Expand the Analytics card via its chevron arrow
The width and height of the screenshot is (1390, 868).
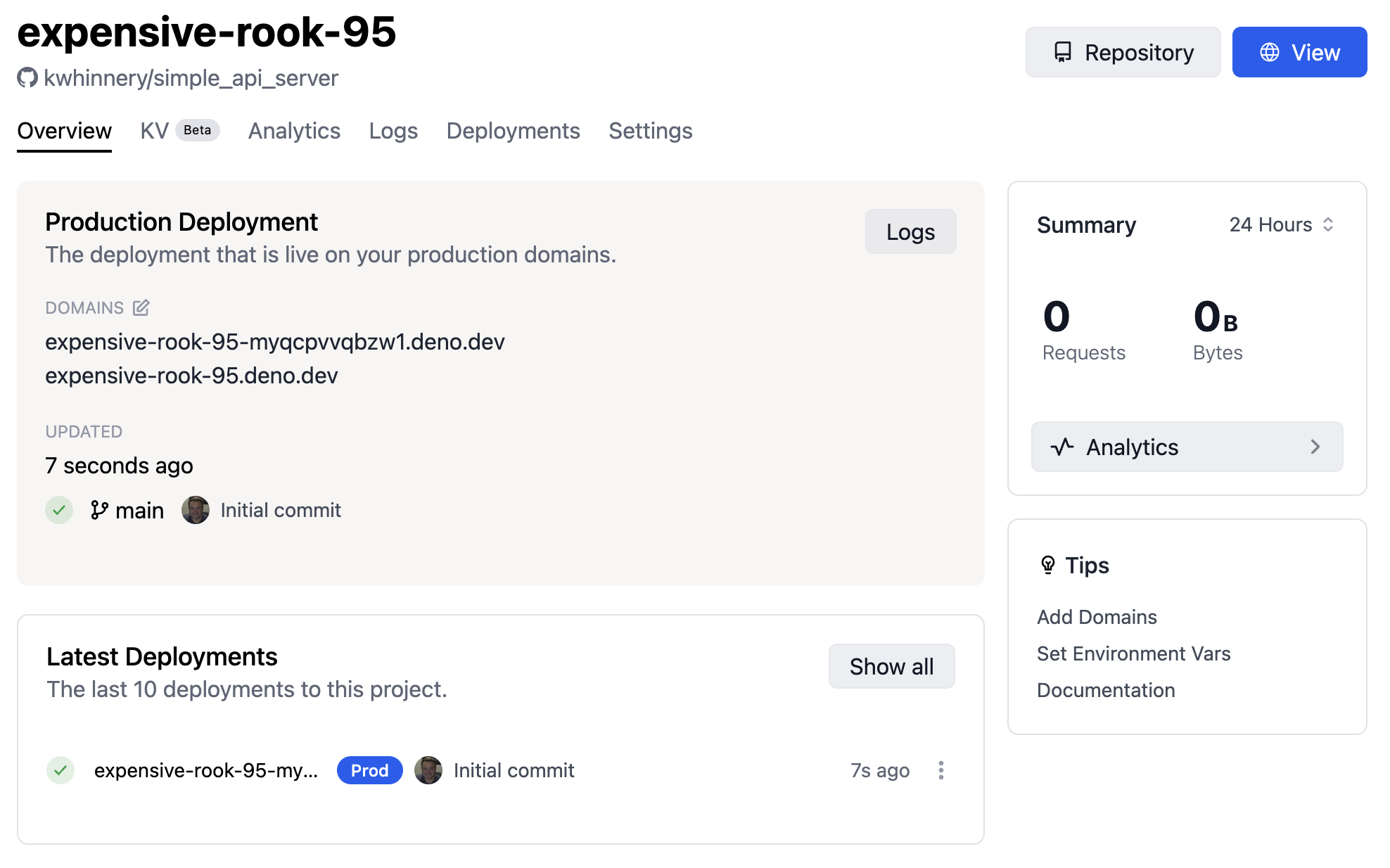click(x=1315, y=447)
